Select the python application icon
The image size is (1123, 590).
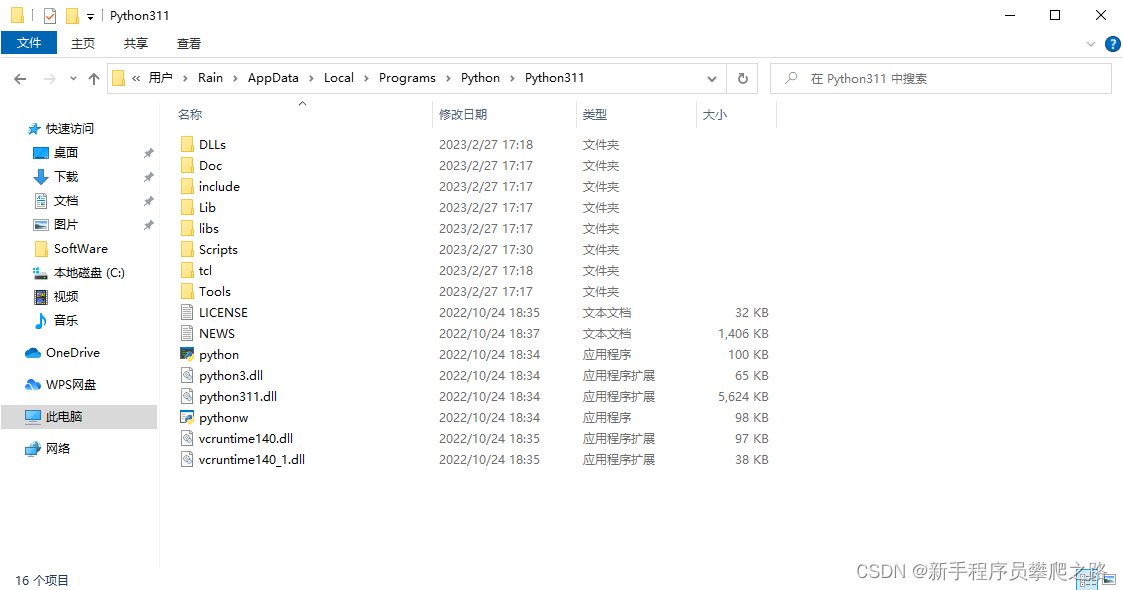pos(187,354)
